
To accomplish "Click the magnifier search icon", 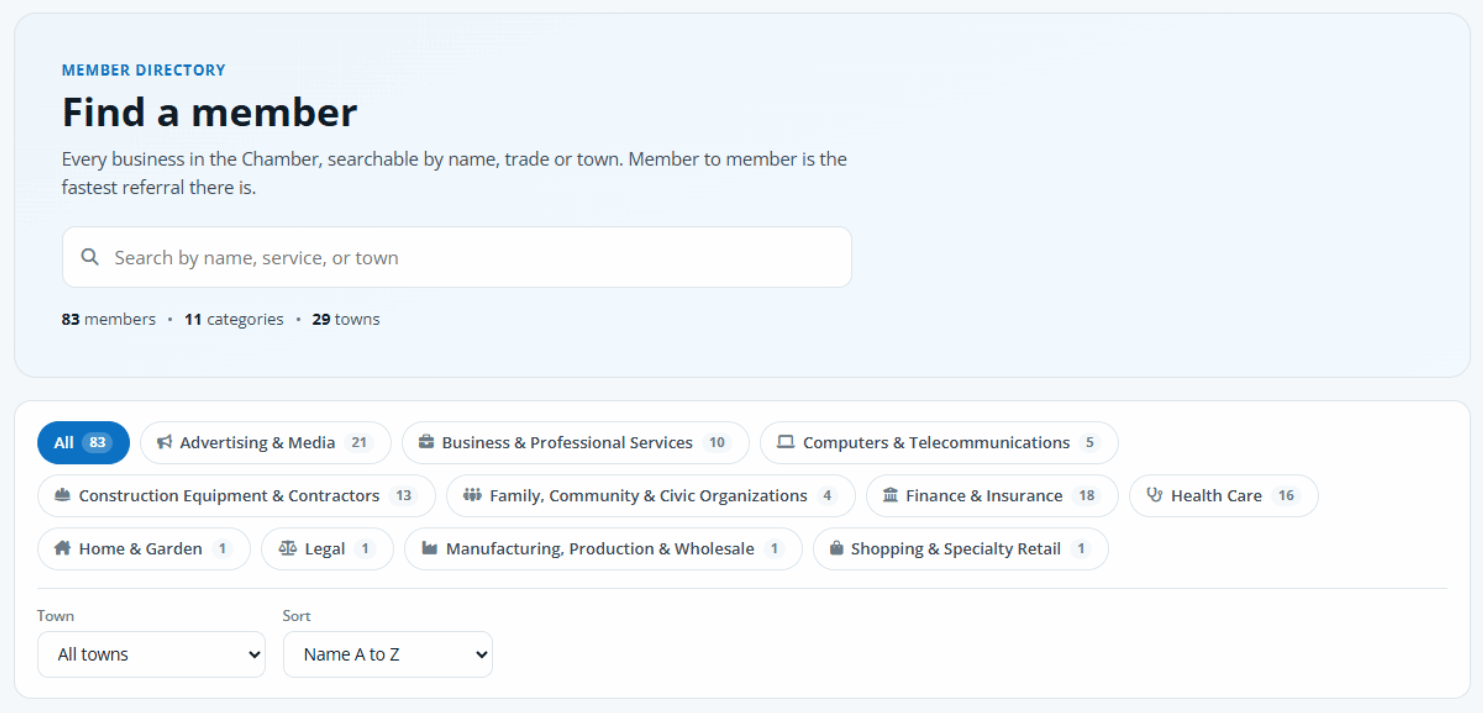I will tap(90, 257).
